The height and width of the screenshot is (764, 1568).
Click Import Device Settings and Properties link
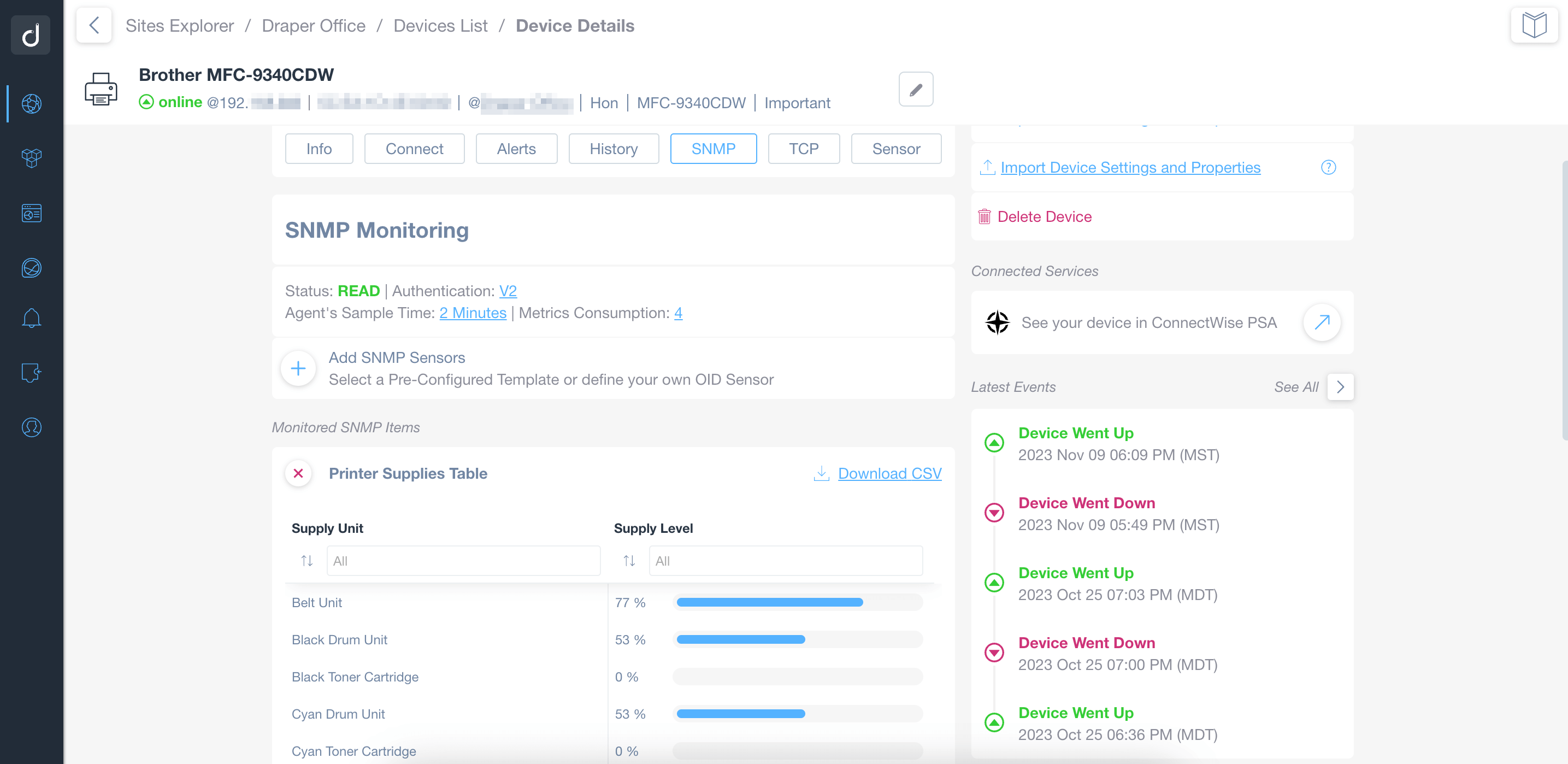coord(1130,167)
